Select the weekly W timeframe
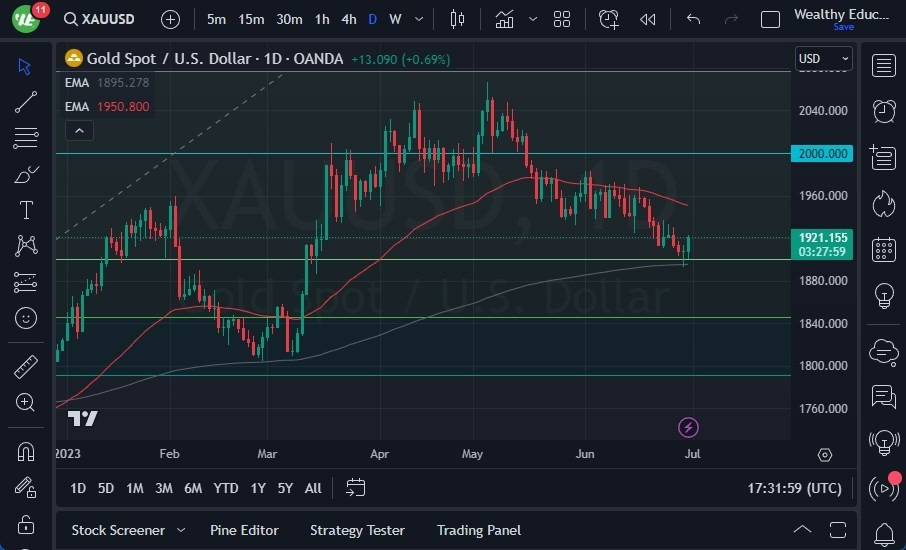Image resolution: width=906 pixels, height=550 pixels. 395,19
